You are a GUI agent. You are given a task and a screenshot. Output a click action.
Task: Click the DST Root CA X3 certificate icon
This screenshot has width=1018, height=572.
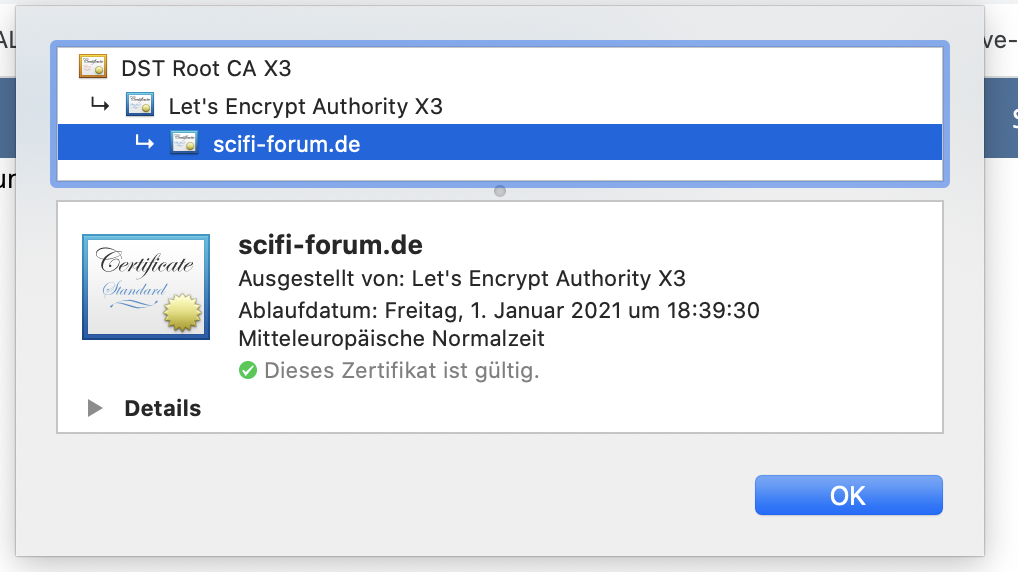point(94,68)
